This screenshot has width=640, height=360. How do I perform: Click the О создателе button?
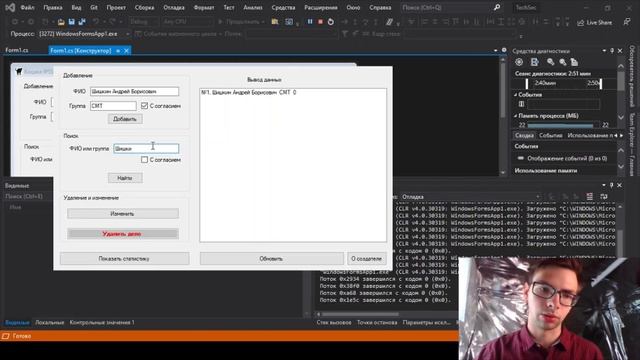coord(367,258)
